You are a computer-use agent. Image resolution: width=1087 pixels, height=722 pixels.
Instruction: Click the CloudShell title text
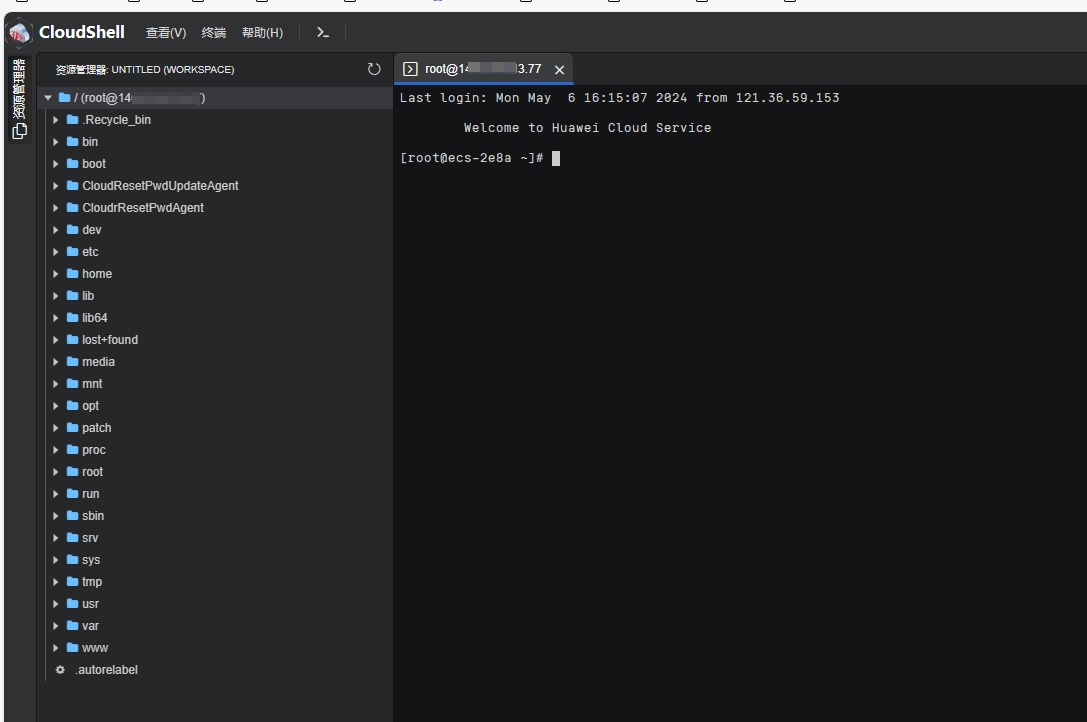click(82, 33)
